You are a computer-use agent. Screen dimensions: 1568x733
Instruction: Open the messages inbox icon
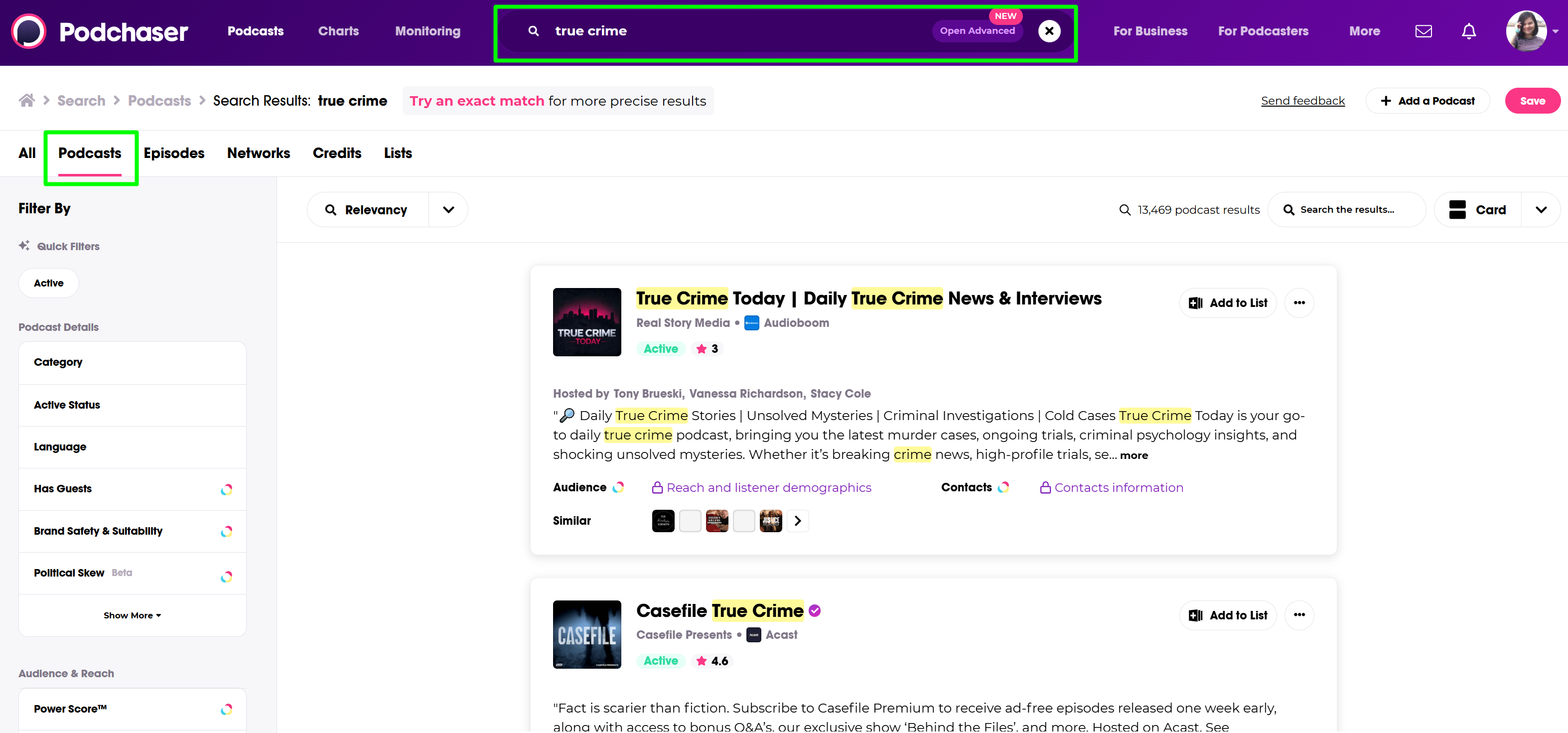(x=1424, y=31)
